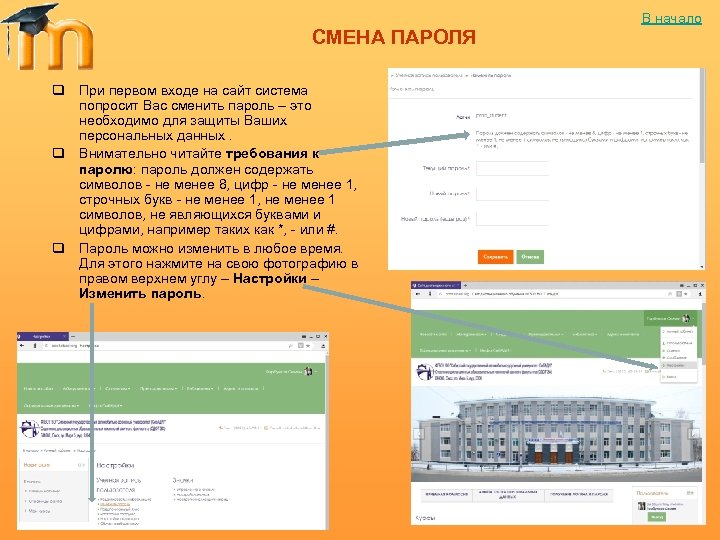Click the Moodle graduation-cap logo

tap(48, 37)
